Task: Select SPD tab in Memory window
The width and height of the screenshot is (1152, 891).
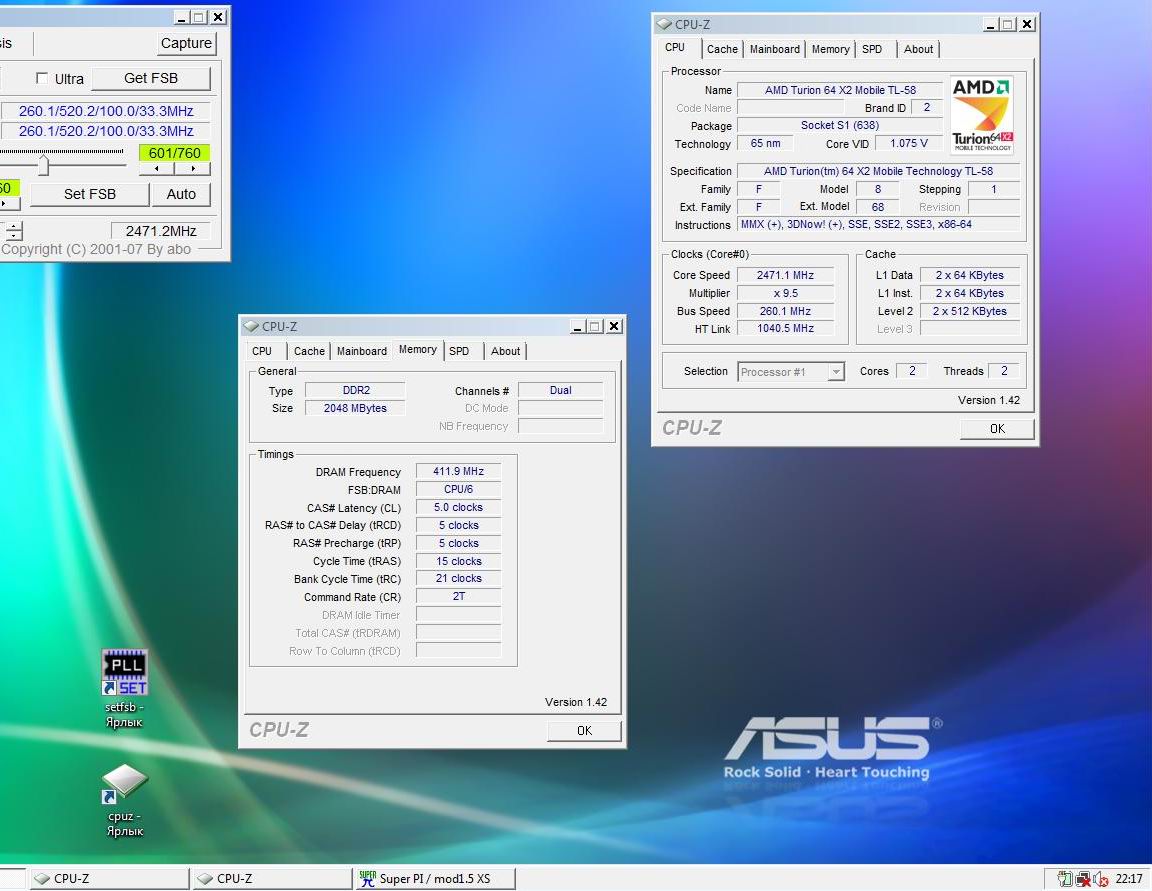Action: tap(459, 351)
